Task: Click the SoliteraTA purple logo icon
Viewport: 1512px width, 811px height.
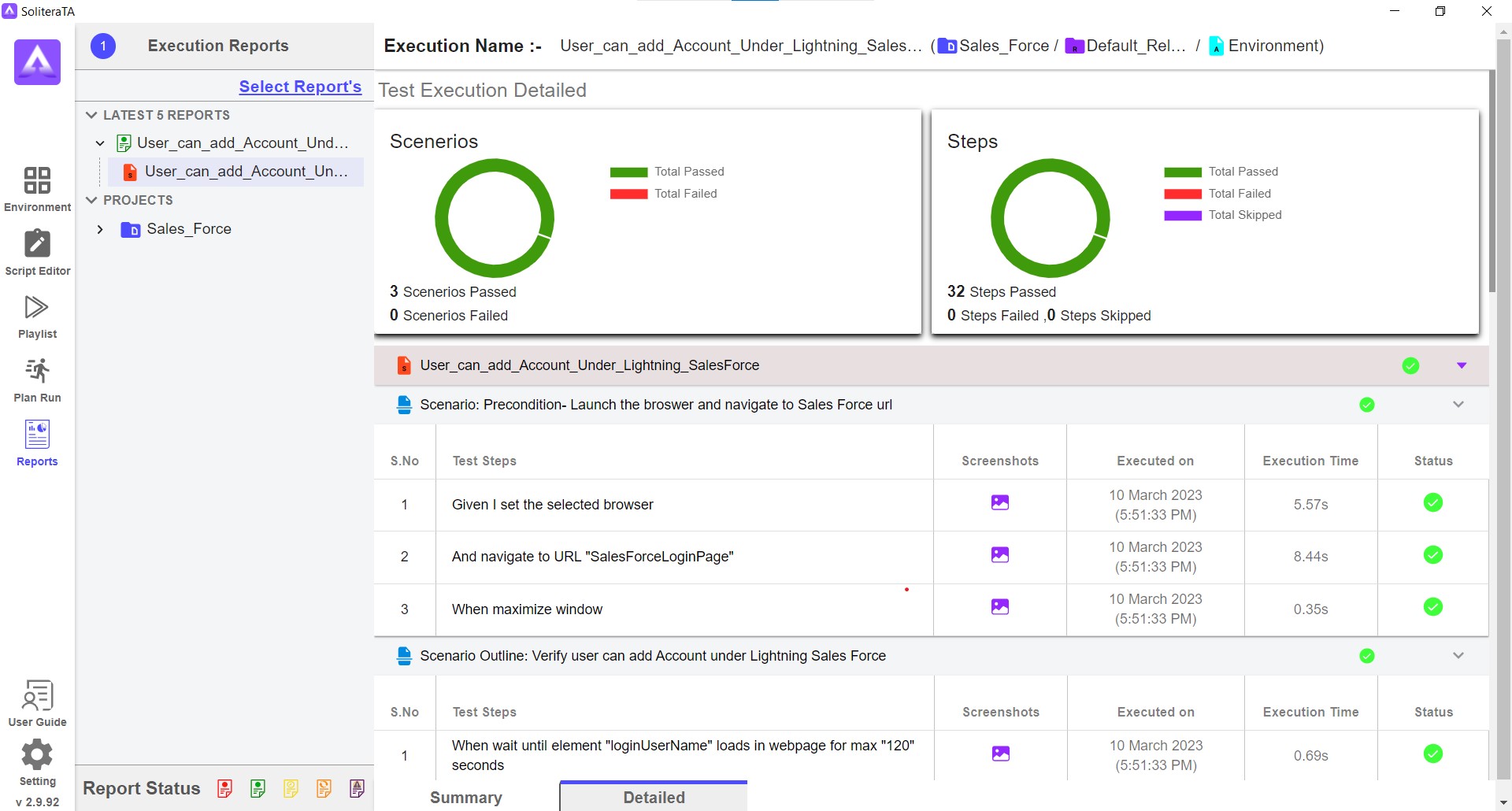Action: click(37, 62)
